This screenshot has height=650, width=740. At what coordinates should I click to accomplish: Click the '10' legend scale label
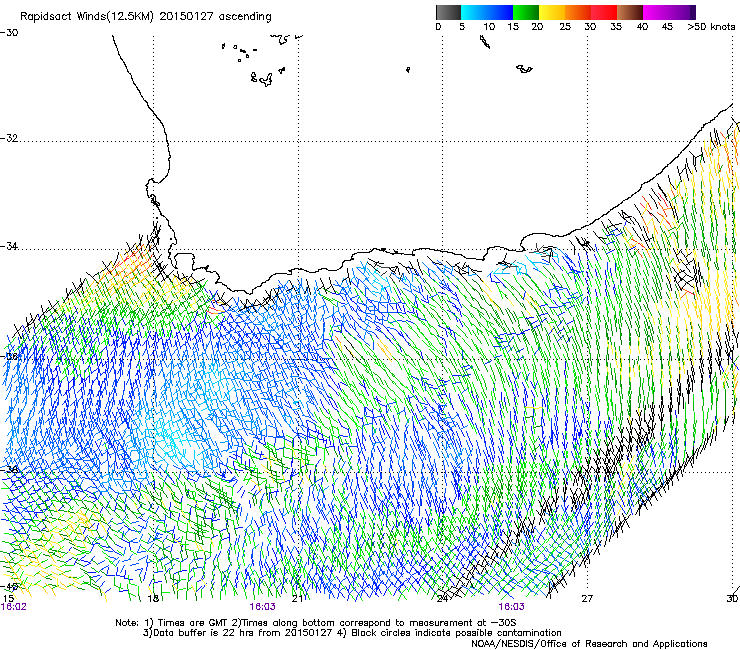[x=489, y=27]
